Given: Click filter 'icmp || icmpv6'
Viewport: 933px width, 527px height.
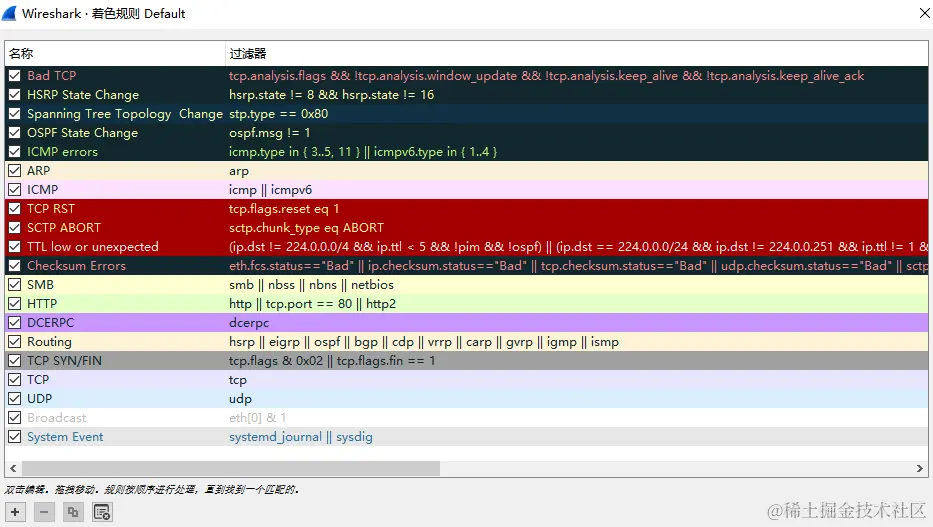Looking at the screenshot, I should [x=270, y=190].
